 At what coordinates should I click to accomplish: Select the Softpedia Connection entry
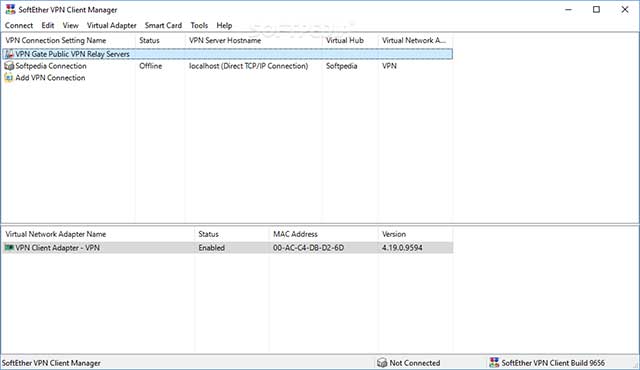pyautogui.click(x=51, y=66)
